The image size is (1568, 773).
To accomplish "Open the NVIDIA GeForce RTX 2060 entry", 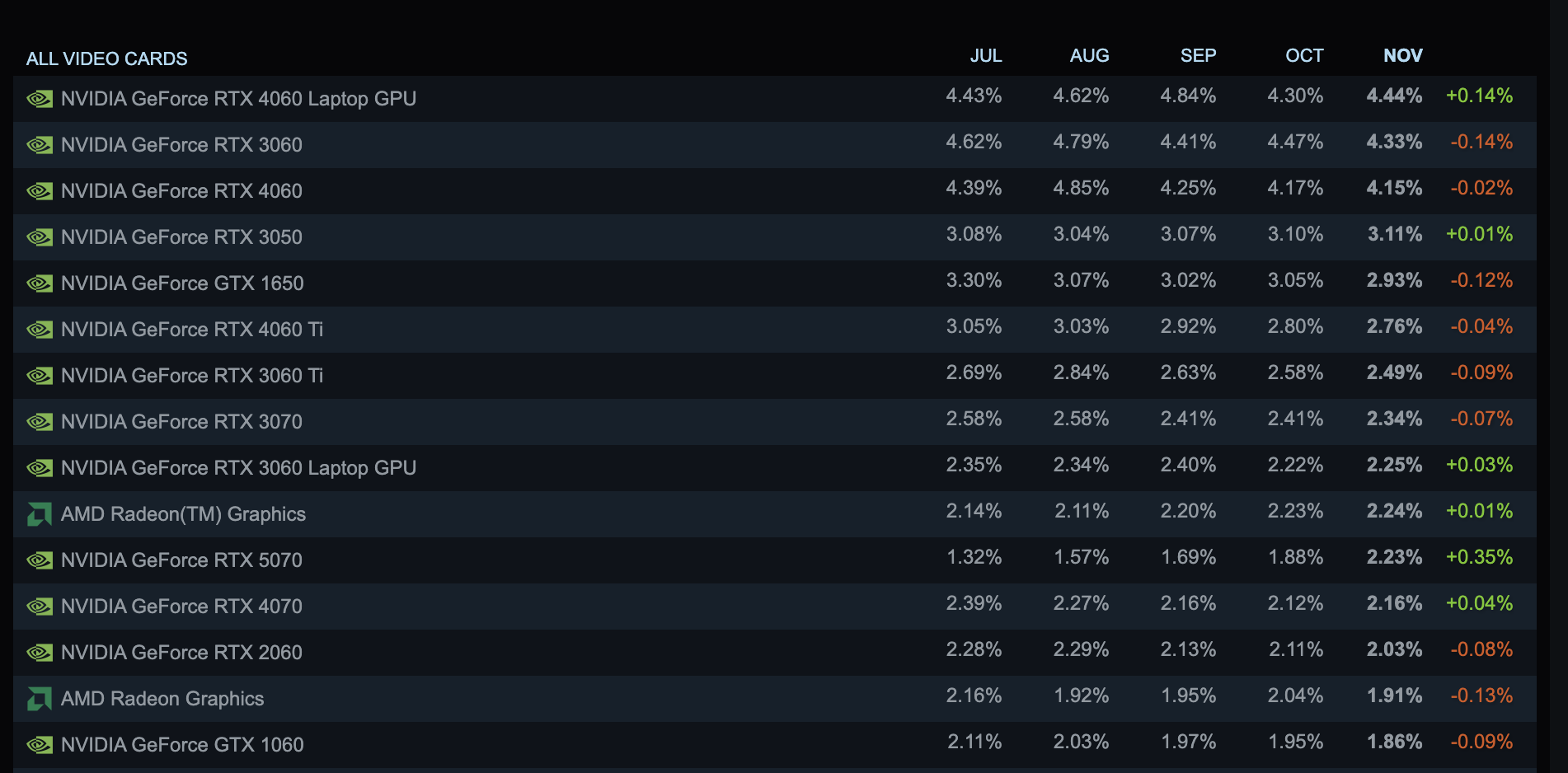I will click(181, 653).
